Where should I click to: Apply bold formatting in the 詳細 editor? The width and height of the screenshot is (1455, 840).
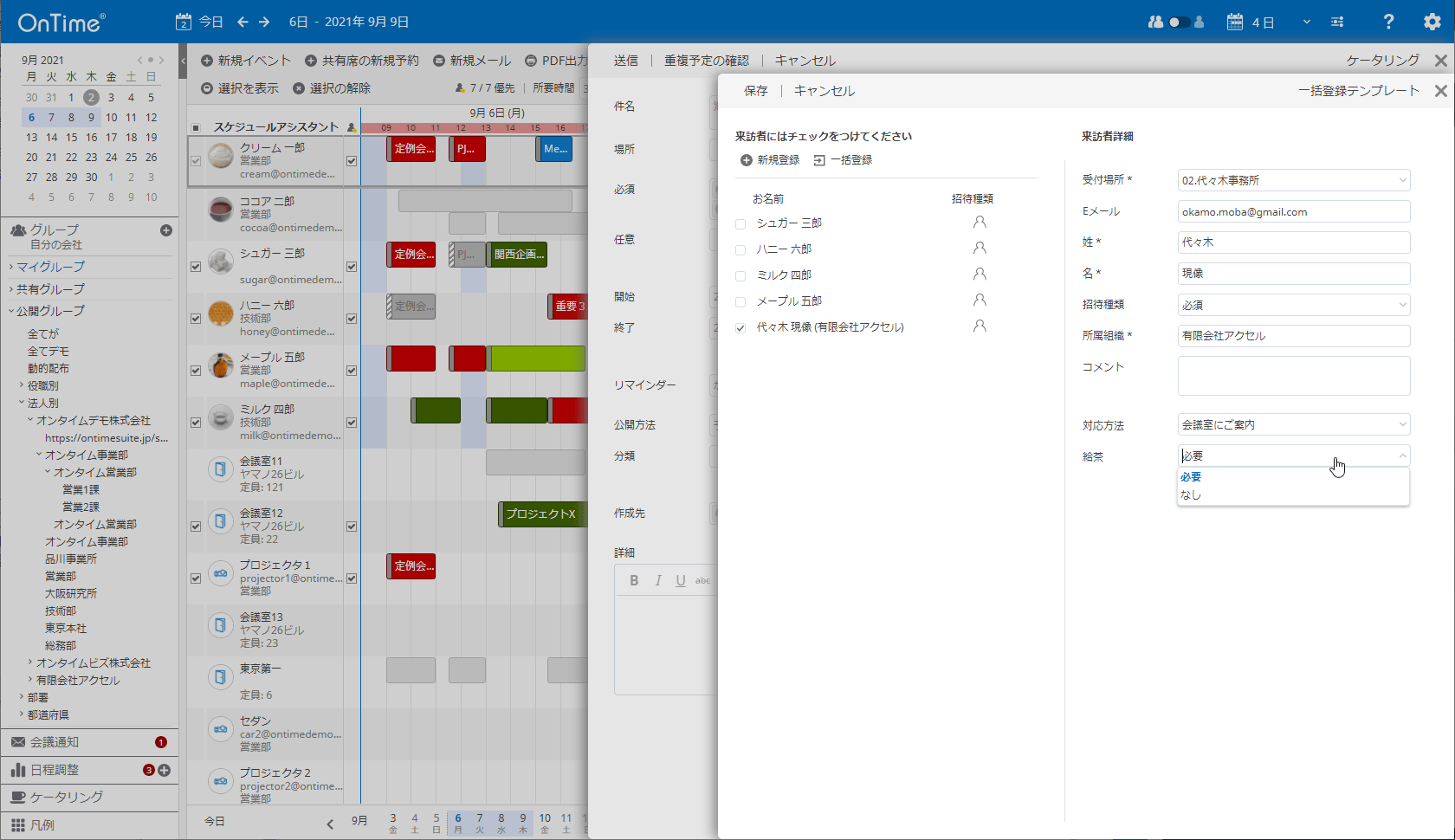pyautogui.click(x=634, y=580)
